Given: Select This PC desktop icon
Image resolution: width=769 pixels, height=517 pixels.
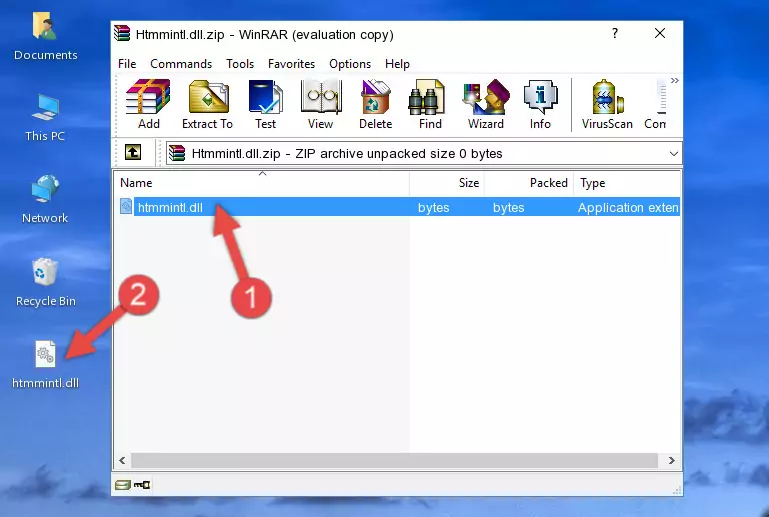Looking at the screenshot, I should coord(45,118).
